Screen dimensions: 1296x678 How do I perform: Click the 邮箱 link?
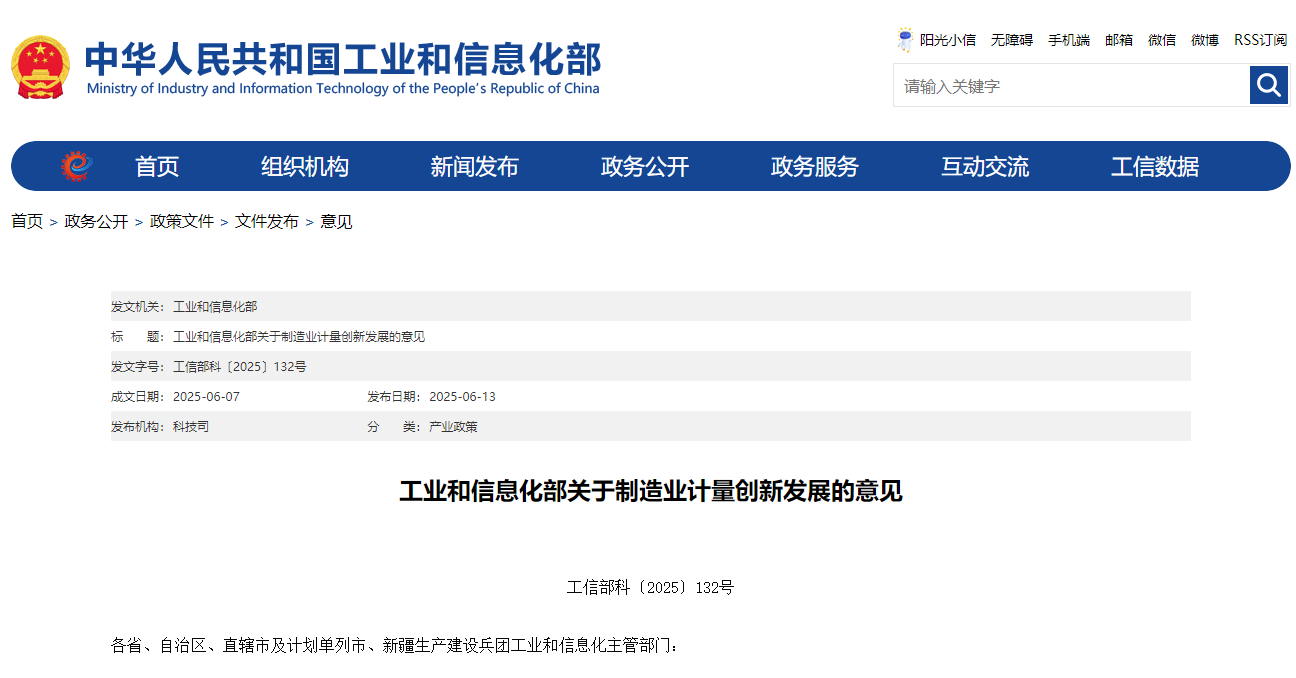coord(1119,40)
